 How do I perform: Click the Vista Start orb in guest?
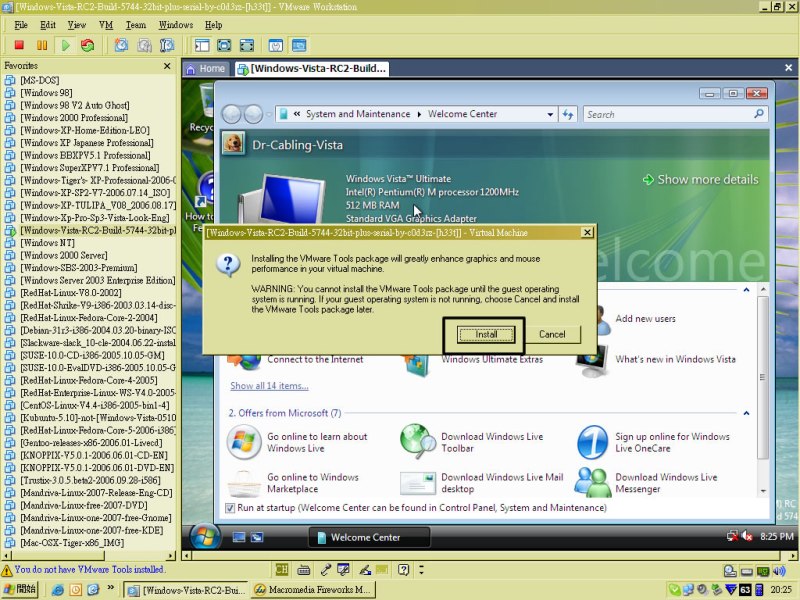(205, 537)
